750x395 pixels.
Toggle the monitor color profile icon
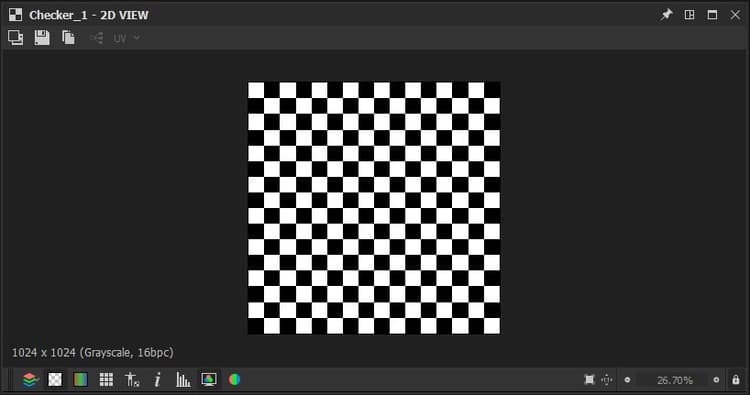click(209, 380)
